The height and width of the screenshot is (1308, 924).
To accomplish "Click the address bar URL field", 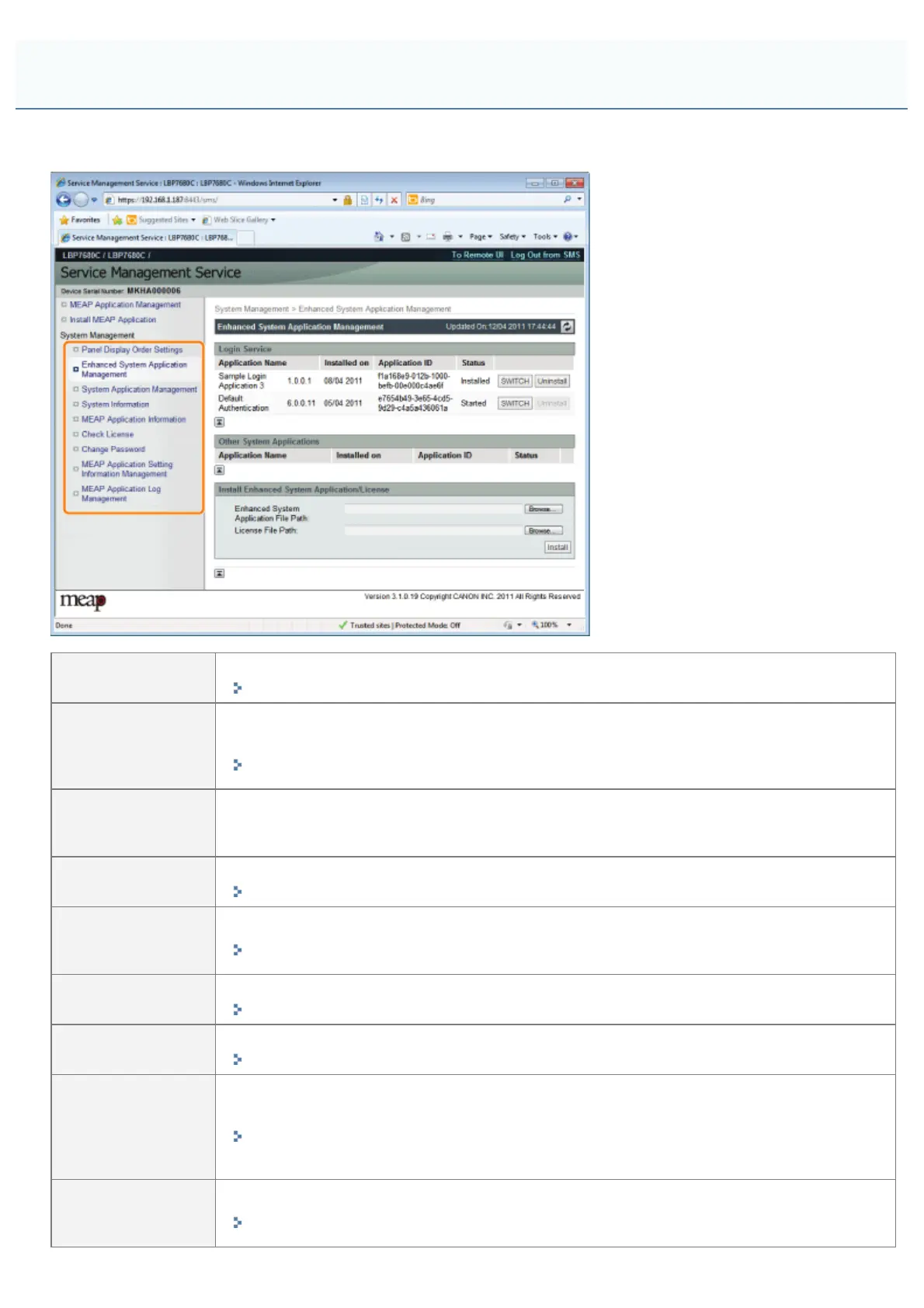I will [221, 200].
